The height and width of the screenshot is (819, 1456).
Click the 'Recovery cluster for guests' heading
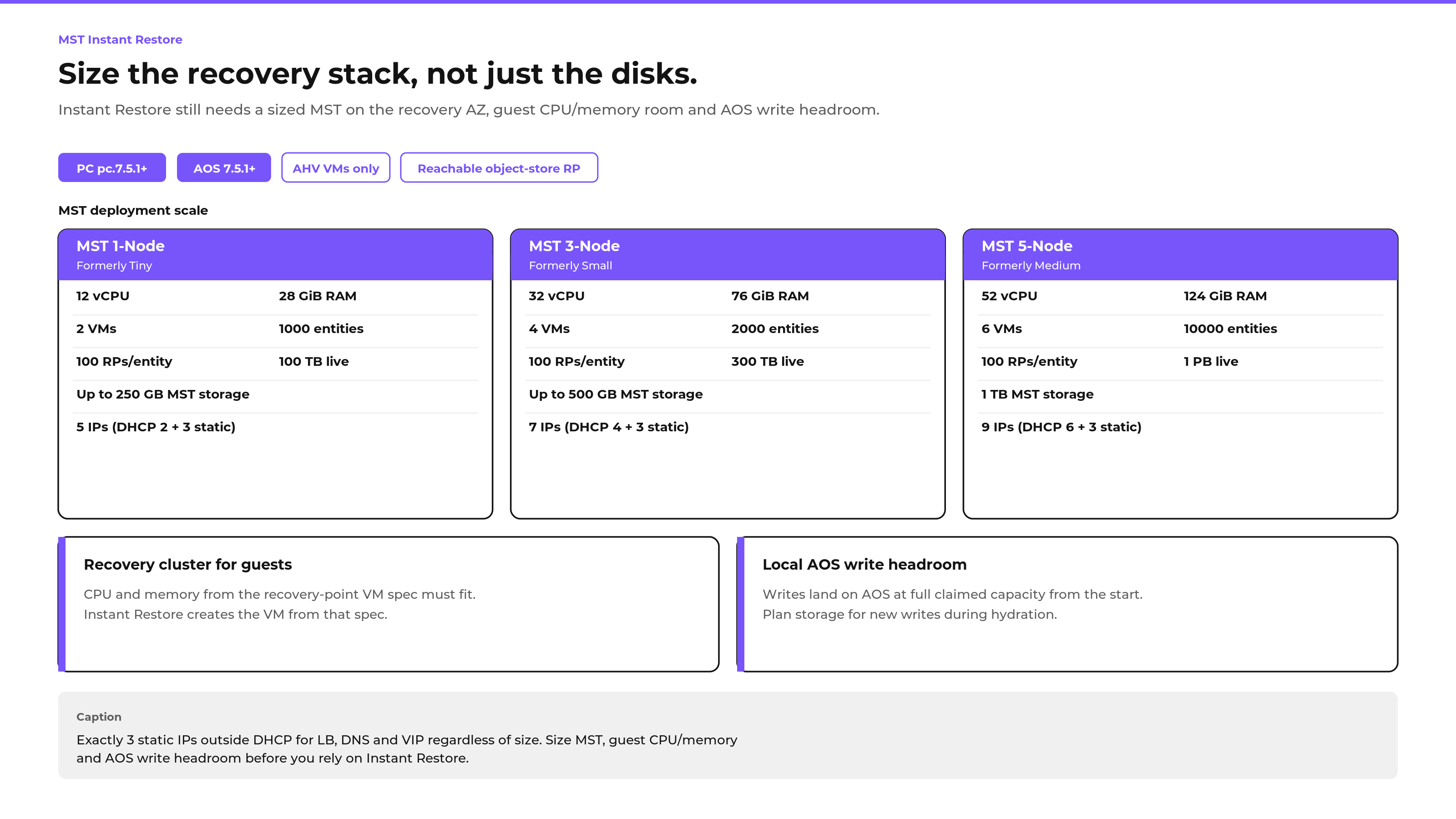tap(187, 565)
